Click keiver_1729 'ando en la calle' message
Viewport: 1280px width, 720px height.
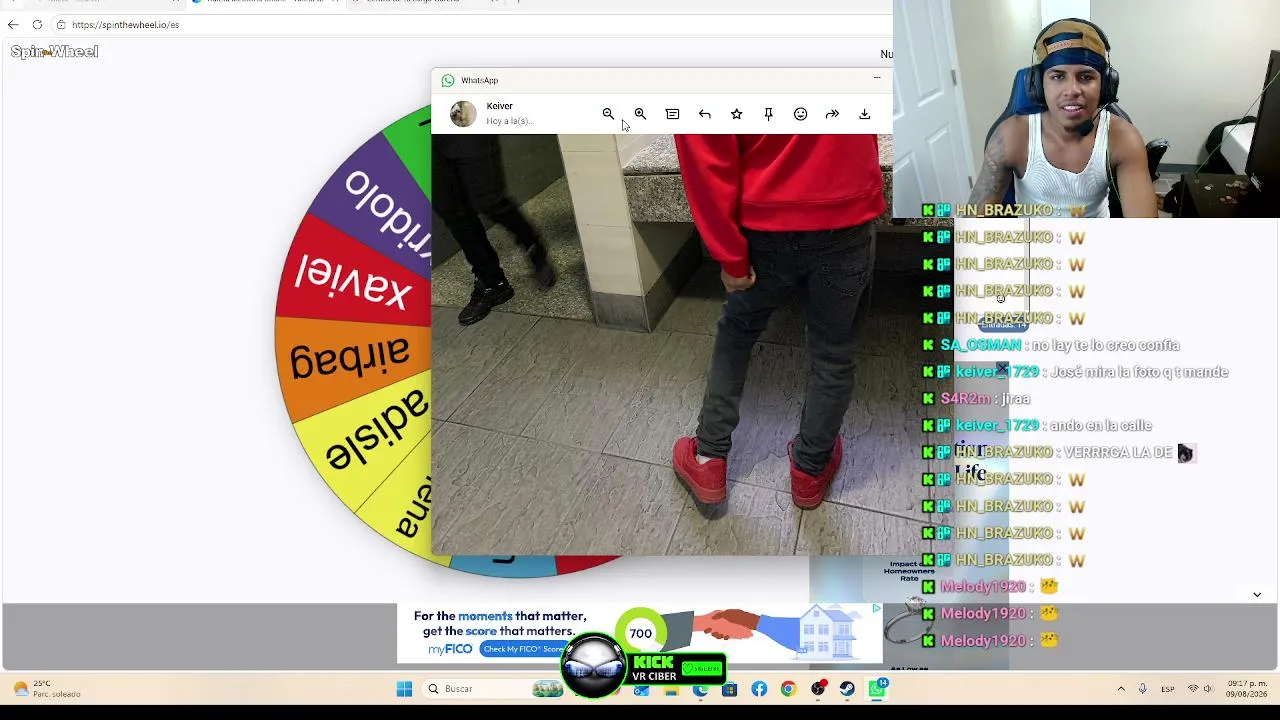click(x=1037, y=426)
